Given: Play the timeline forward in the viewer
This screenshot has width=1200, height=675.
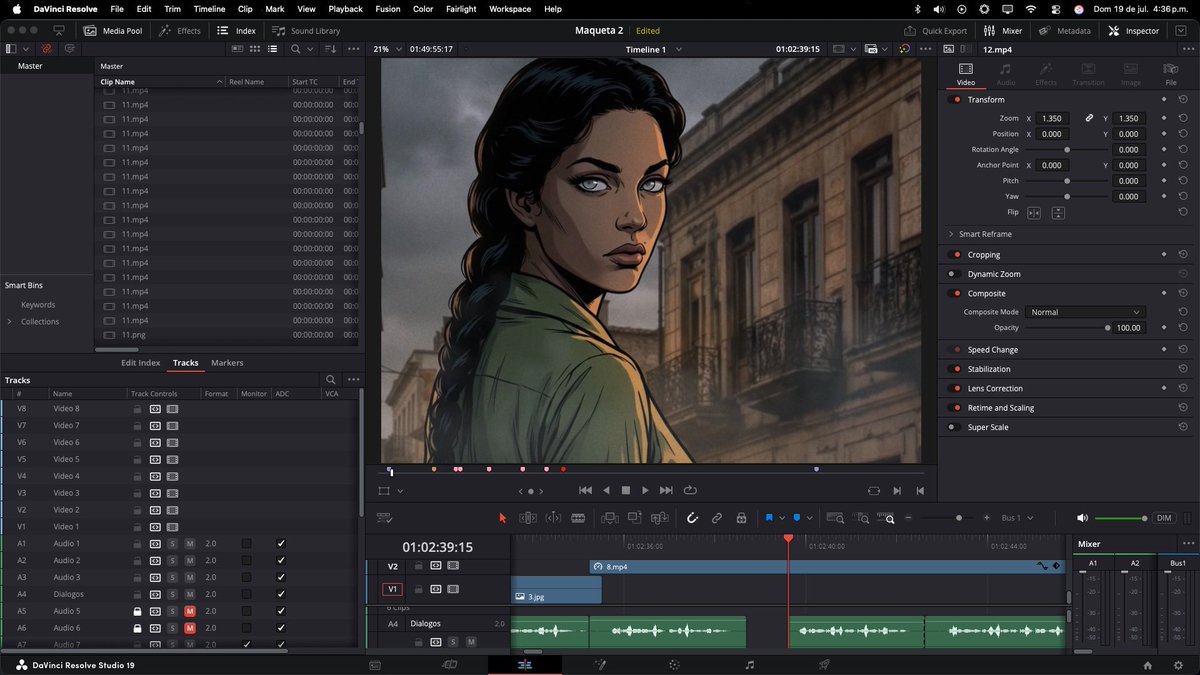Looking at the screenshot, I should coord(645,490).
